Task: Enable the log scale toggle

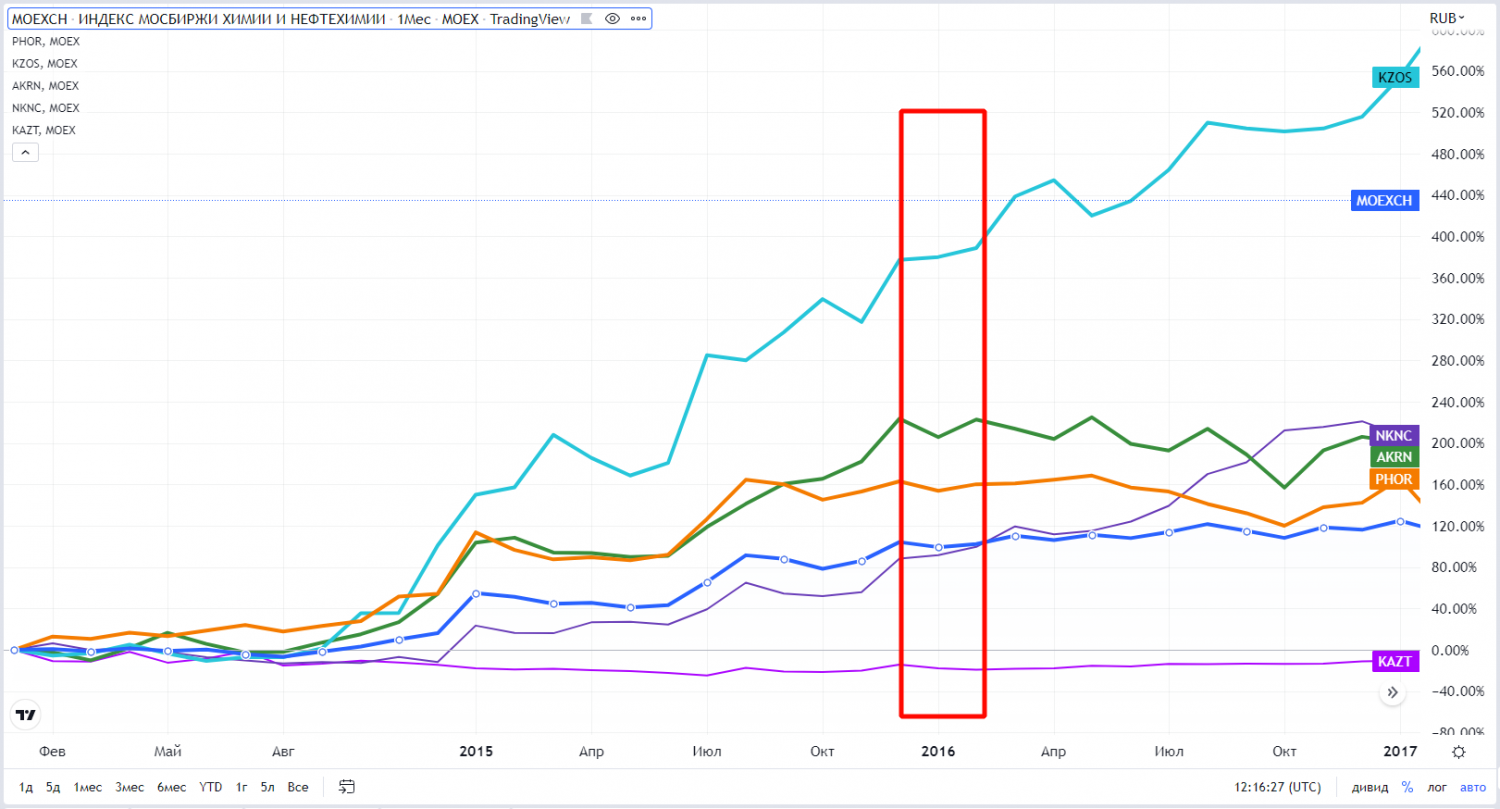Action: pos(1436,787)
